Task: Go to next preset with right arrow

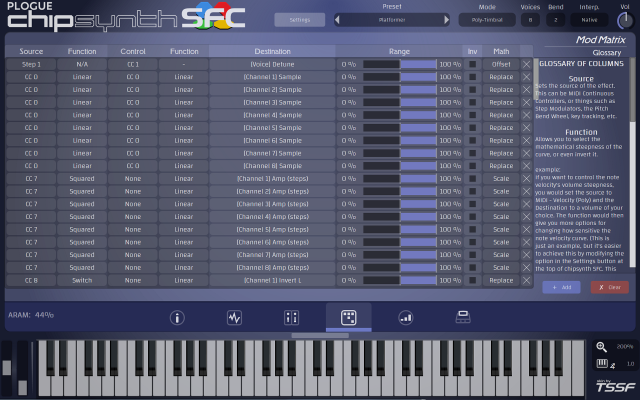Action: coord(447,20)
